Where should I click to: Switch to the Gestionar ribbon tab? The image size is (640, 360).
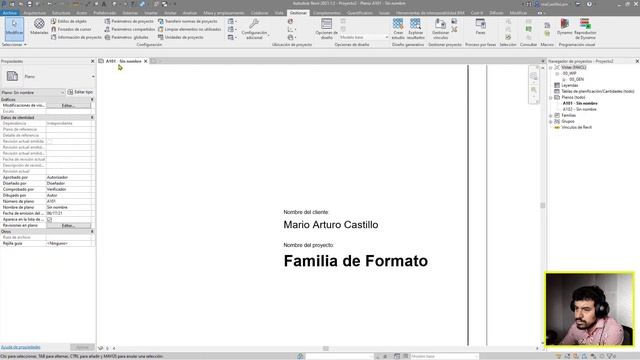click(x=298, y=13)
